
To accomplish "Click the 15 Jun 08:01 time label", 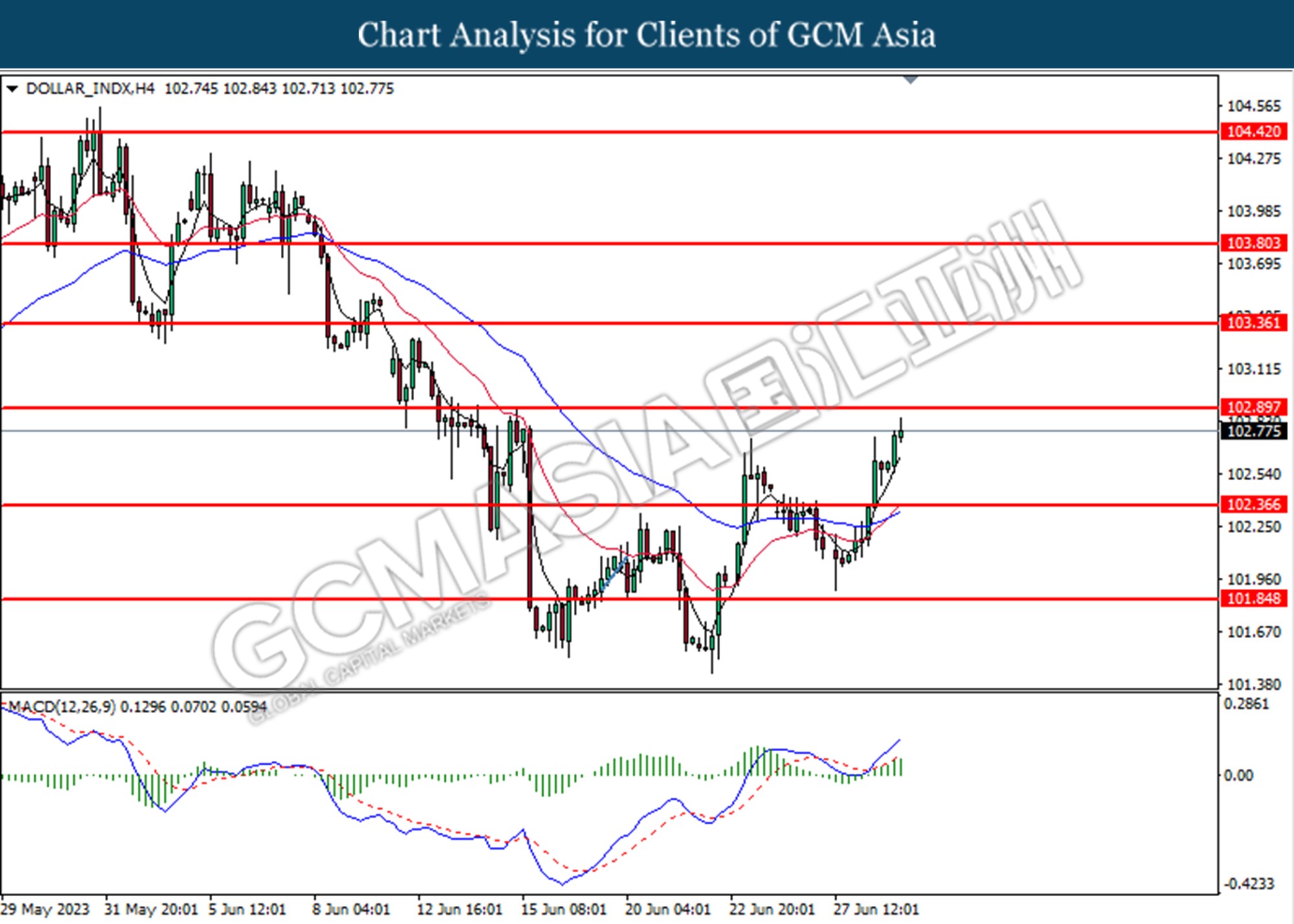I will [564, 909].
